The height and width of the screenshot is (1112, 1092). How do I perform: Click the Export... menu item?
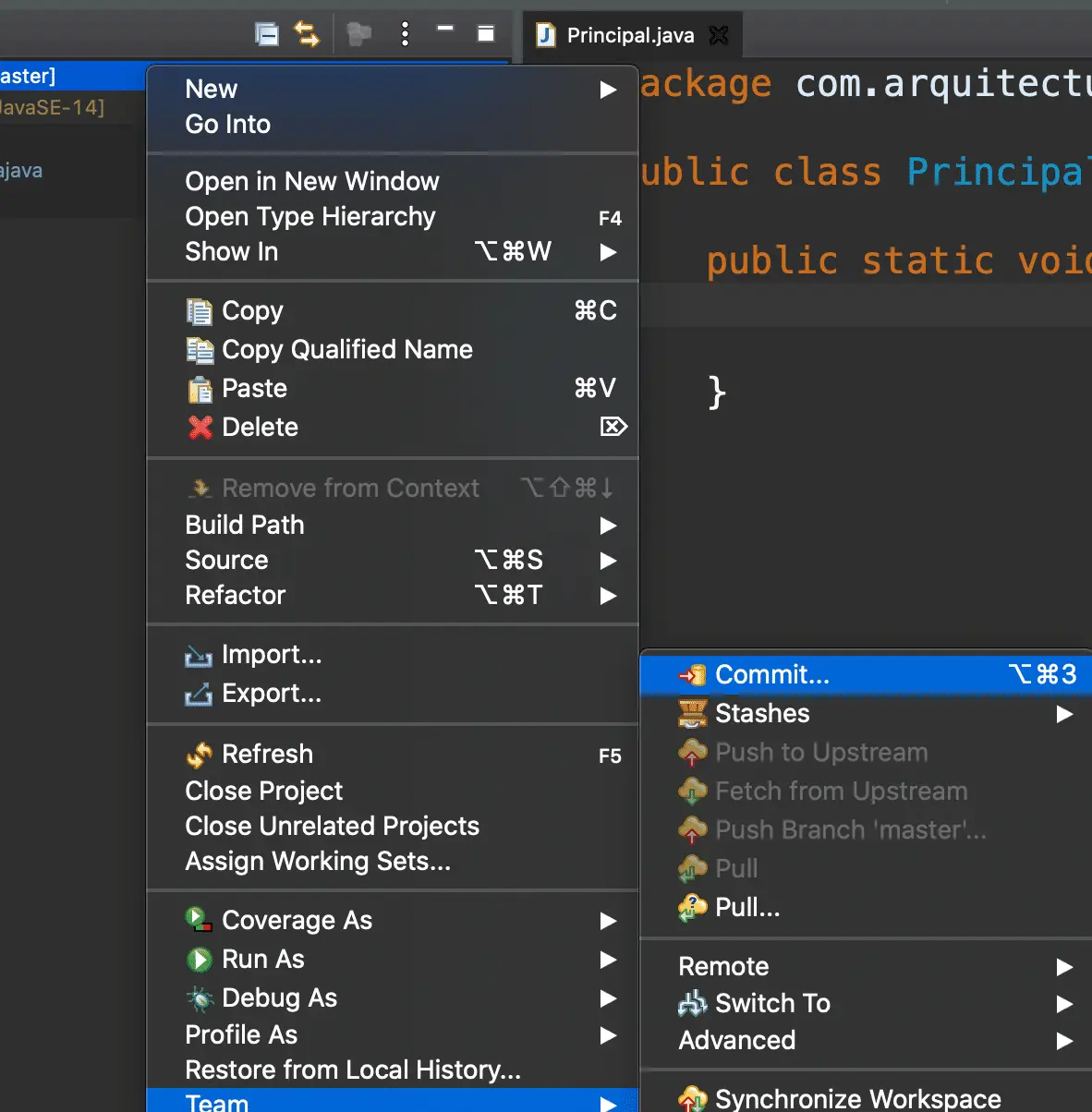click(272, 694)
